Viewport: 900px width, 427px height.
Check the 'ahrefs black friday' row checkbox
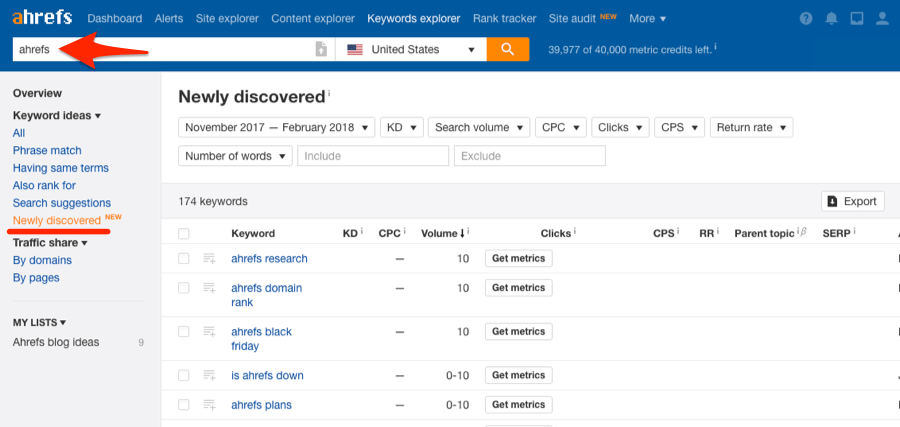coord(184,332)
